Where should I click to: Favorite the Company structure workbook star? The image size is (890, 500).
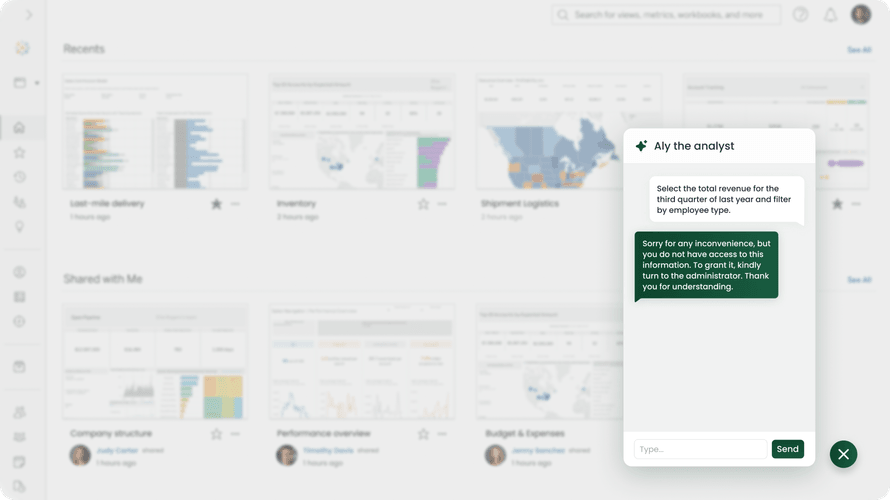pyautogui.click(x=216, y=434)
